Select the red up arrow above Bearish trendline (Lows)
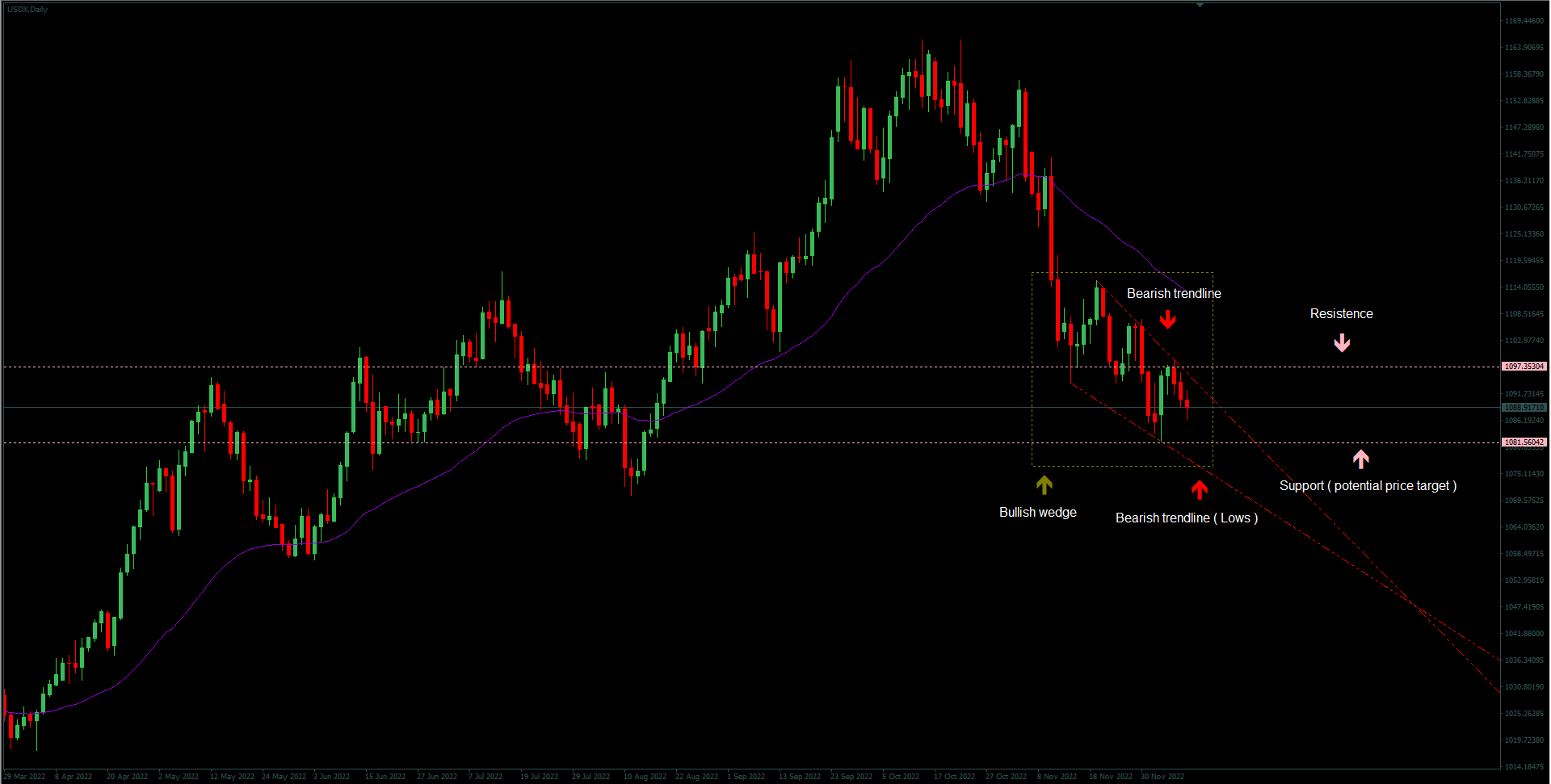Image resolution: width=1551 pixels, height=784 pixels. [1200, 489]
